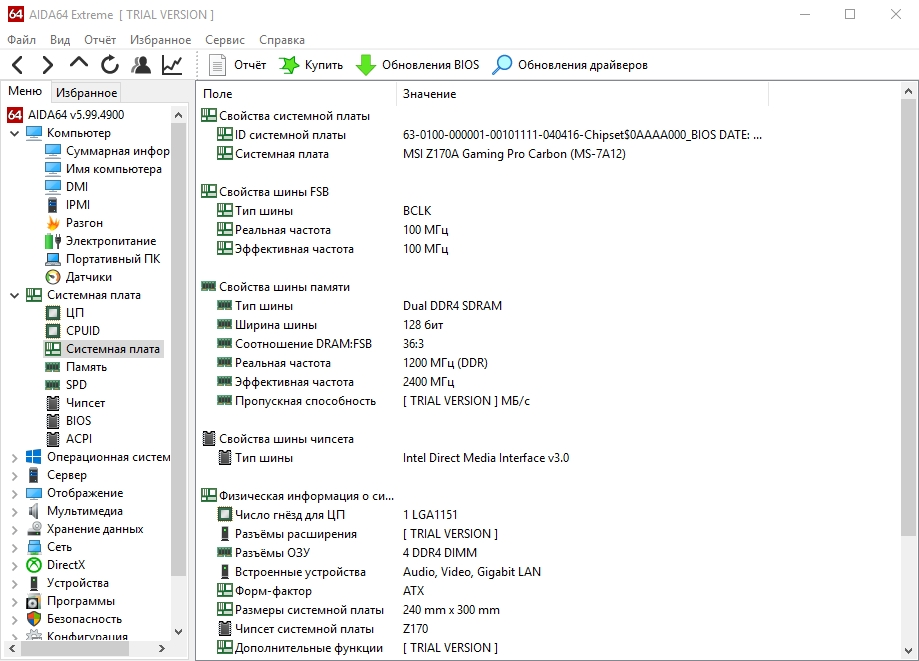Click the main panel scroll-up arrow
Image resolution: width=919 pixels, height=661 pixels.
point(908,91)
